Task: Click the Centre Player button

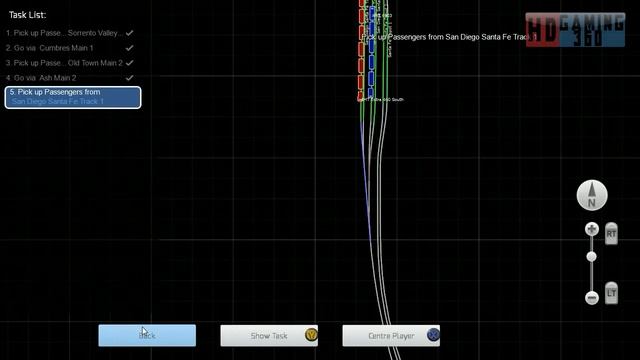Action: [x=391, y=336]
